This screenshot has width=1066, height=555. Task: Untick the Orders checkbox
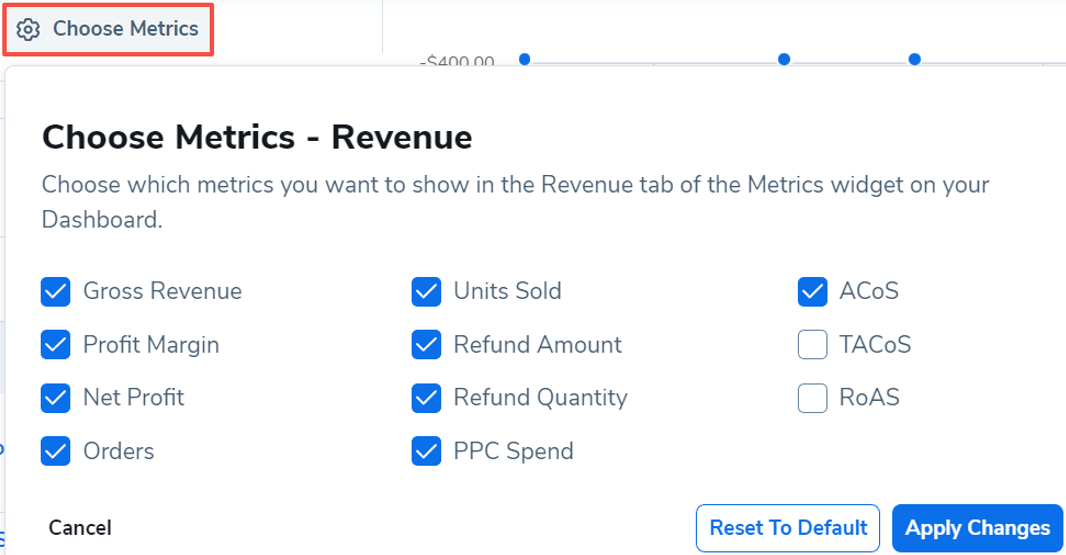(x=56, y=451)
